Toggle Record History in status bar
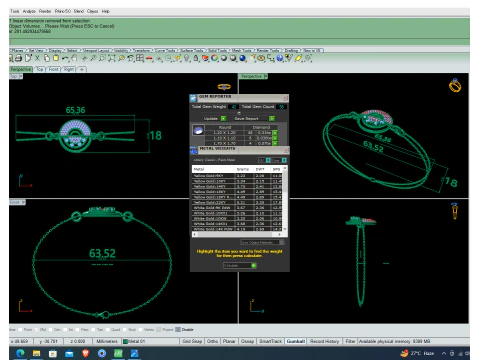The image size is (480, 360). click(324, 341)
